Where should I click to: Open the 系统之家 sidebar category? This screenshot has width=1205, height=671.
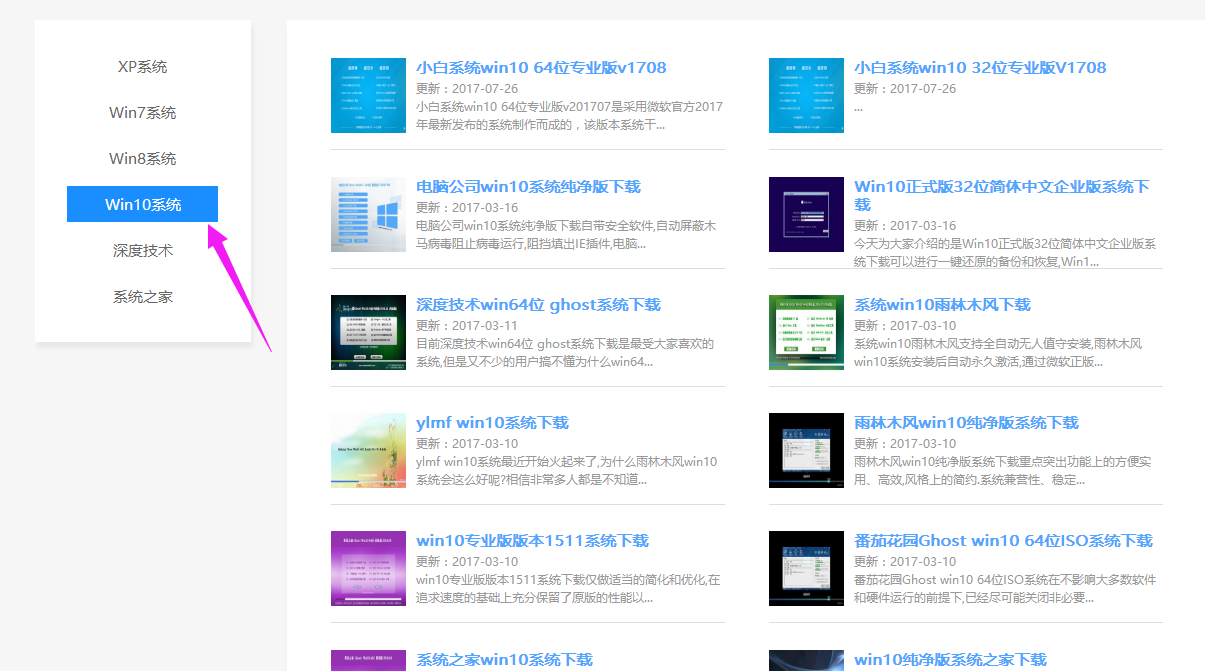click(x=142, y=296)
